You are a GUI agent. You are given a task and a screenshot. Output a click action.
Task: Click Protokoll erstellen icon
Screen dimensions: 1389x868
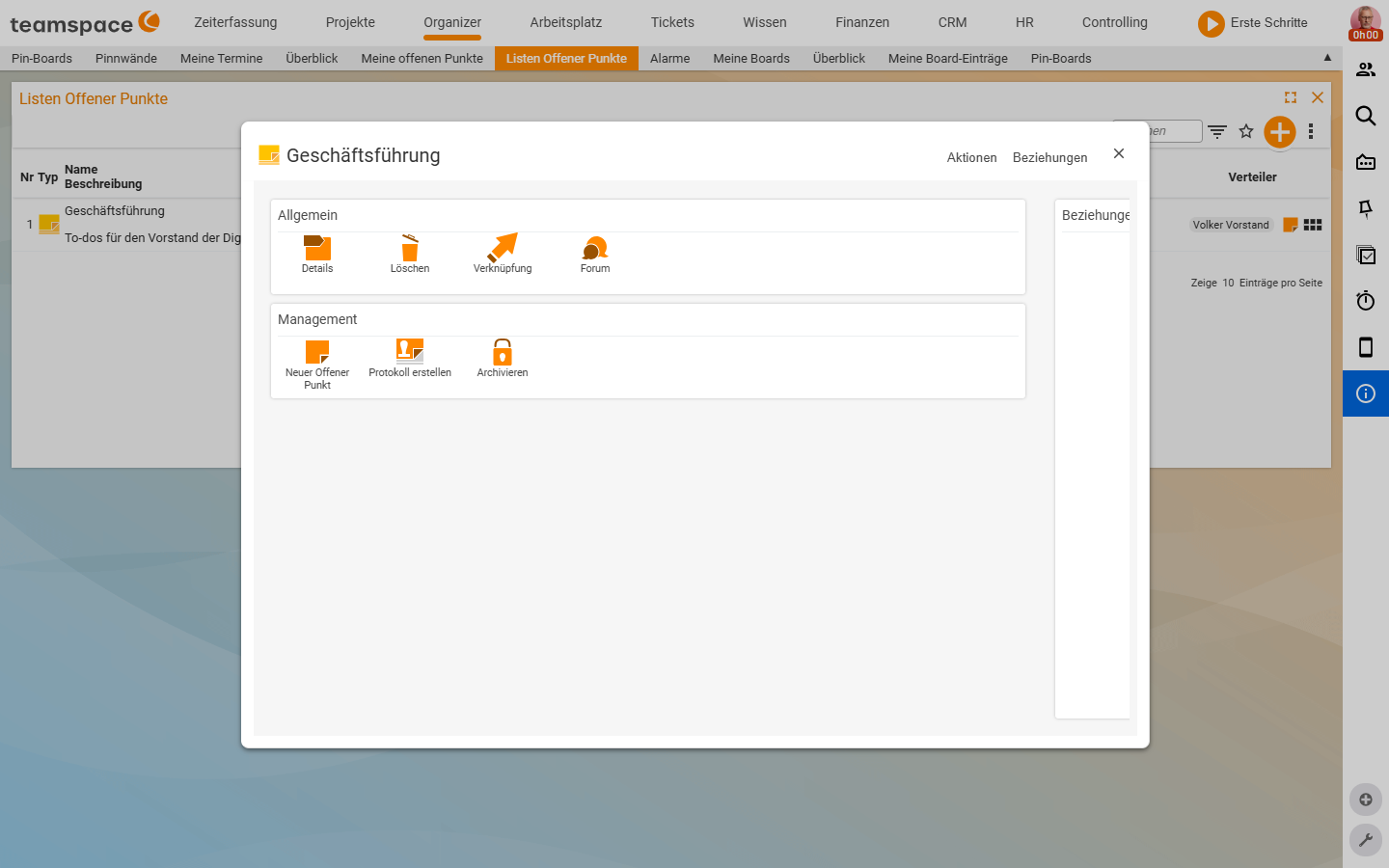410,358
